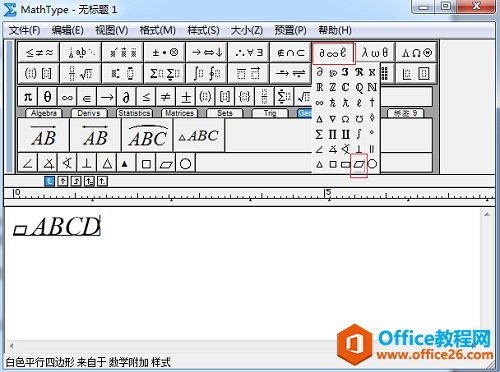Viewport: 500px width, 372px height.
Task: Insert plus-minus symbol from small bar
Action: [186, 97]
